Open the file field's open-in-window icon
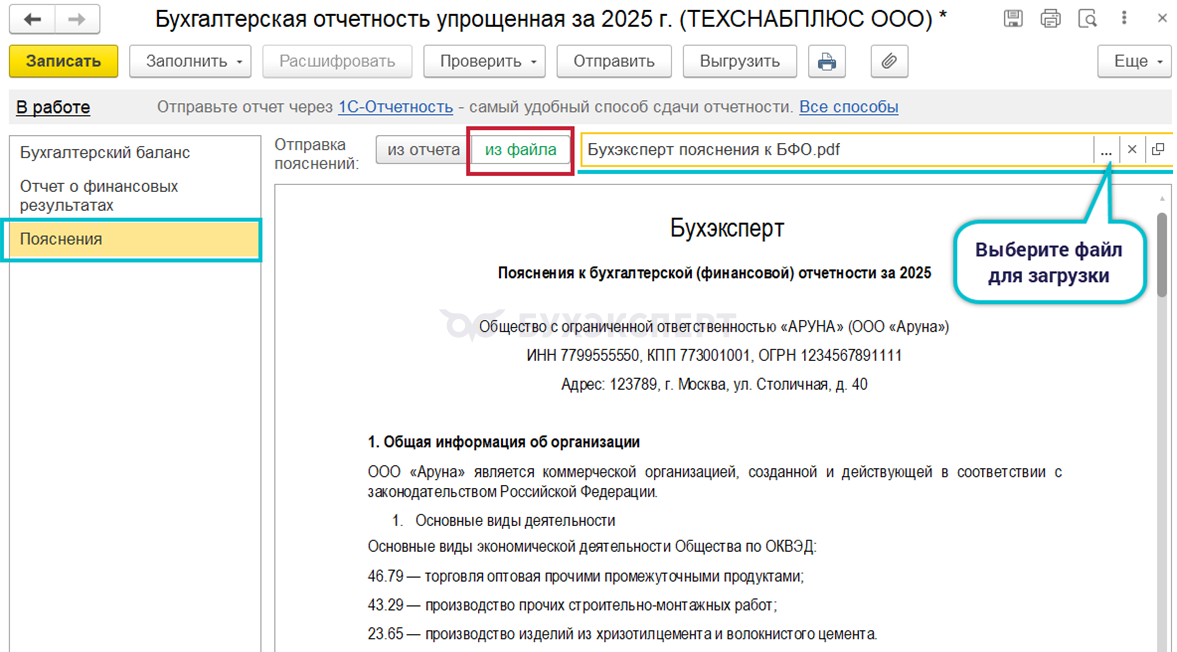Screen dimensions: 1177x652 [1158, 150]
